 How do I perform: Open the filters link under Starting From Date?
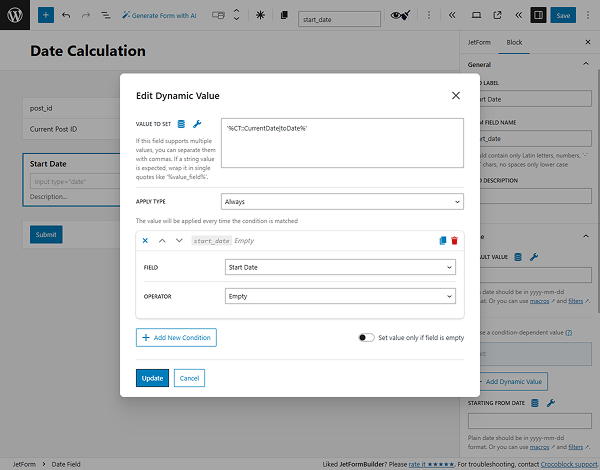click(x=576, y=447)
